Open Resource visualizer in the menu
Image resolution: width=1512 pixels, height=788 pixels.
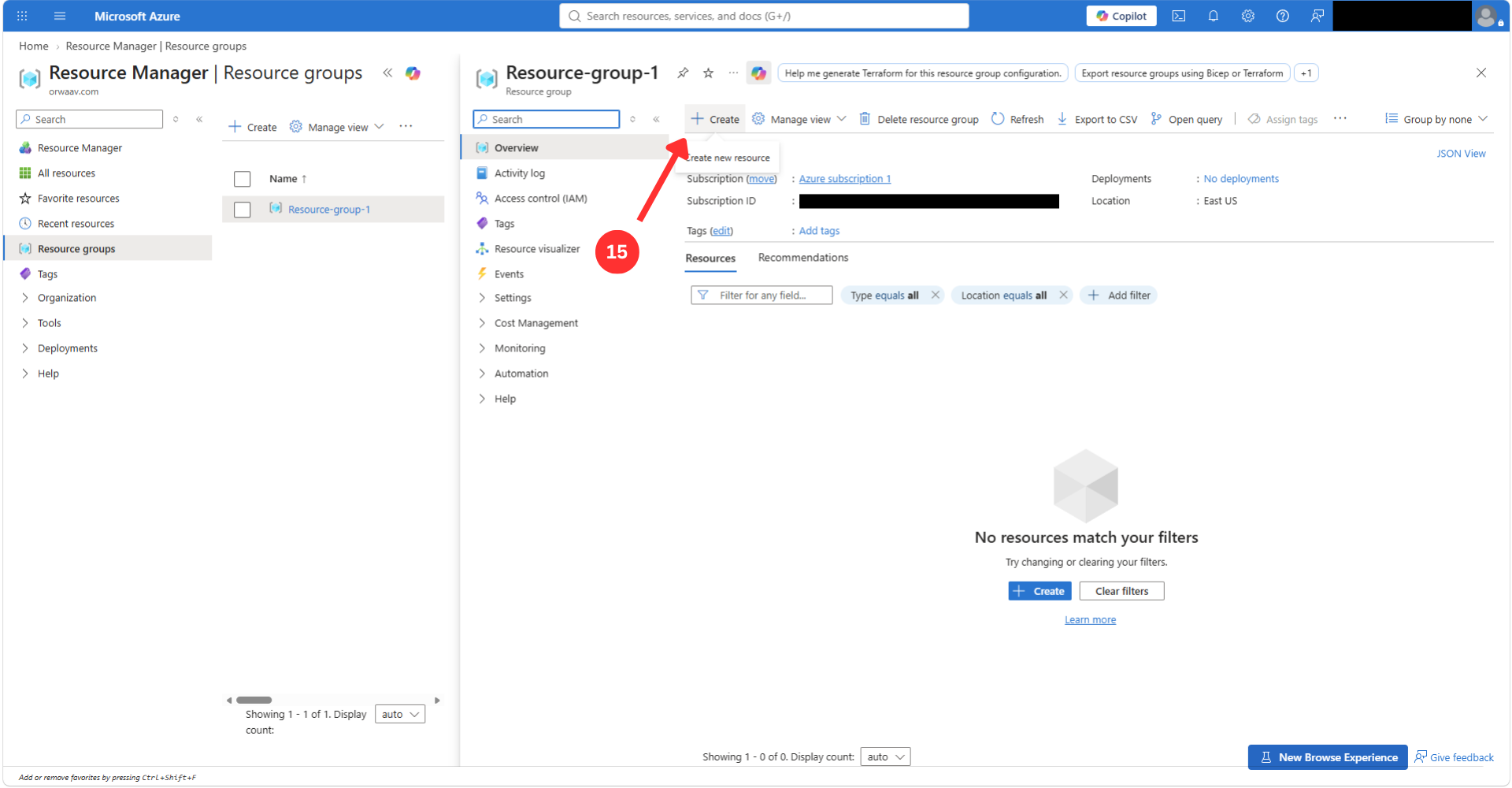click(x=536, y=249)
